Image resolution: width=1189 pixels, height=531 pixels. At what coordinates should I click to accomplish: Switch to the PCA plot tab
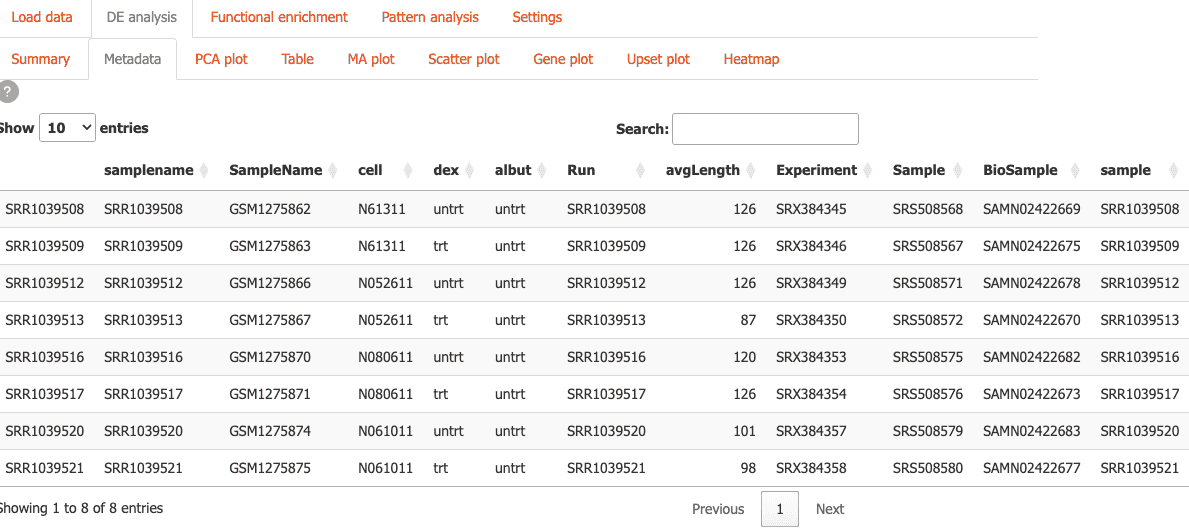pos(221,59)
